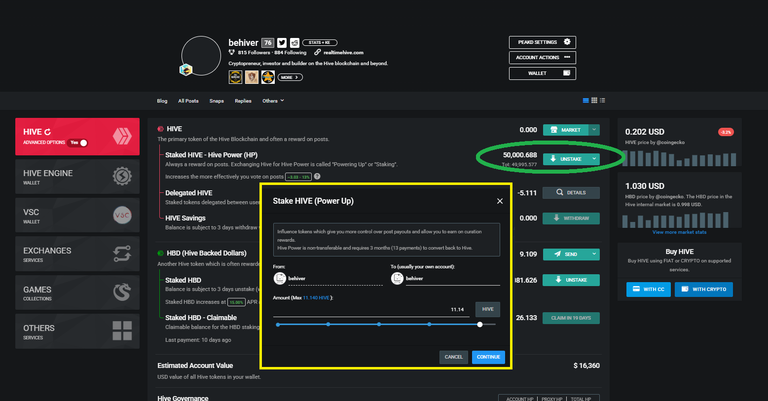Open PeakD Settings button
Image resolution: width=768 pixels, height=401 pixels.
coord(542,42)
